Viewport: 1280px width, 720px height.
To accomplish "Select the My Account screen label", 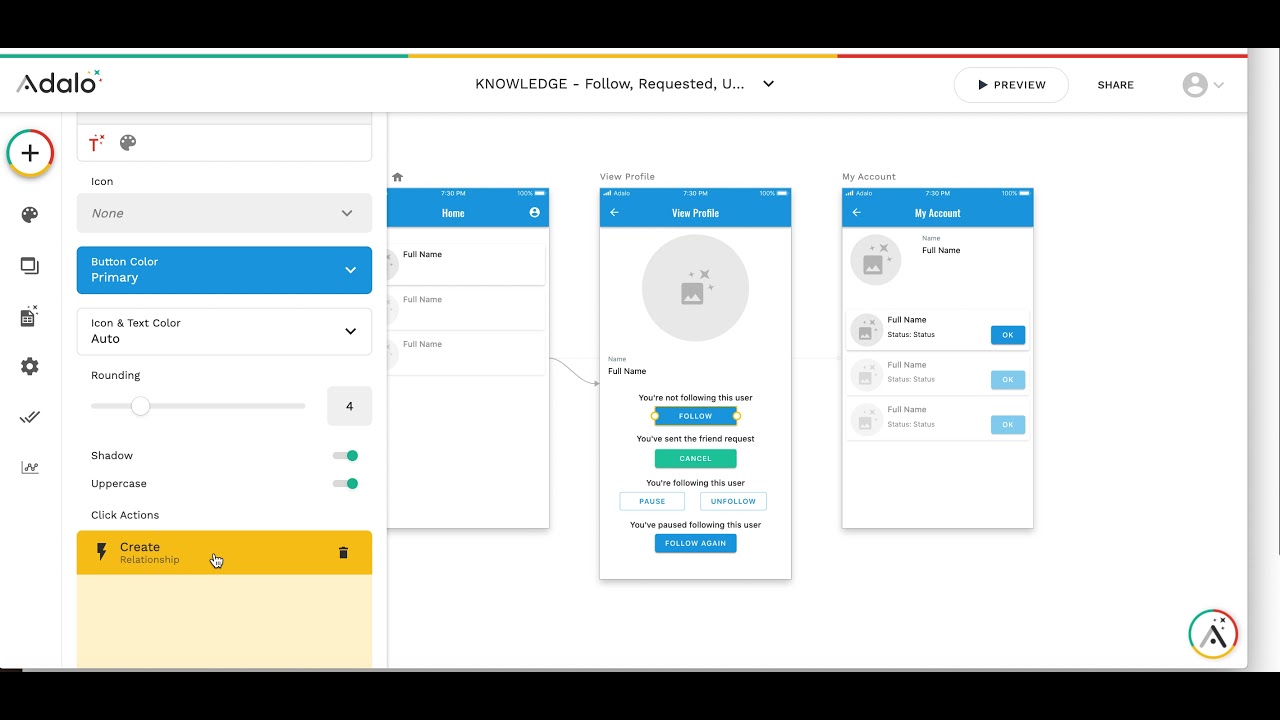I will click(x=869, y=177).
